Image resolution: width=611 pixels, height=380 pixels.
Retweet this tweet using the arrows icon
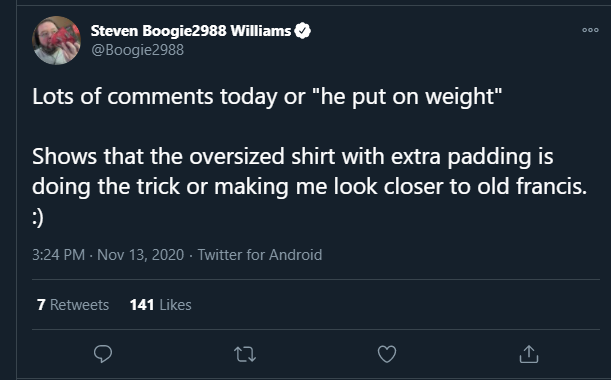pos(245,354)
